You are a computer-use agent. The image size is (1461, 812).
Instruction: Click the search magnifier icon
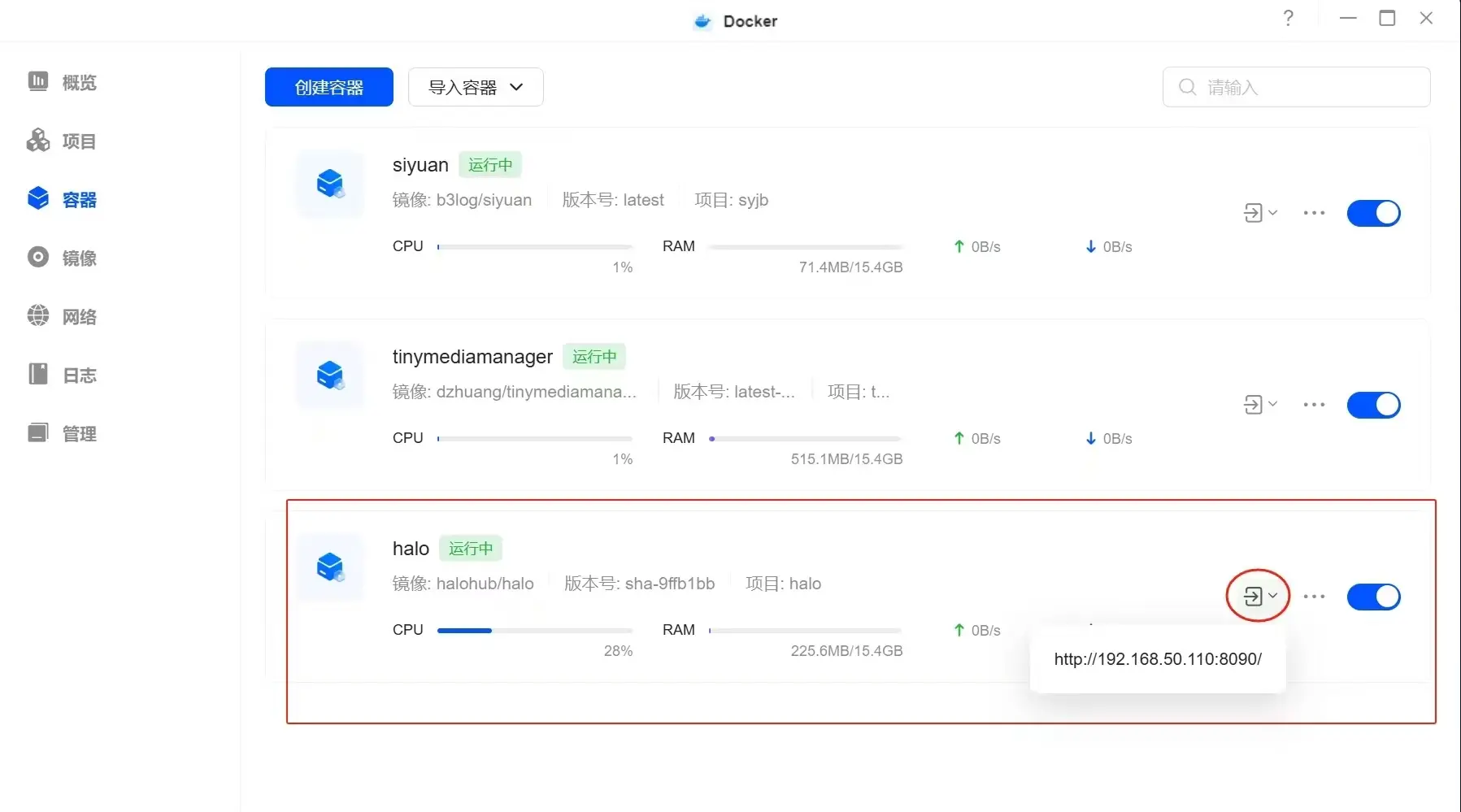(1187, 87)
